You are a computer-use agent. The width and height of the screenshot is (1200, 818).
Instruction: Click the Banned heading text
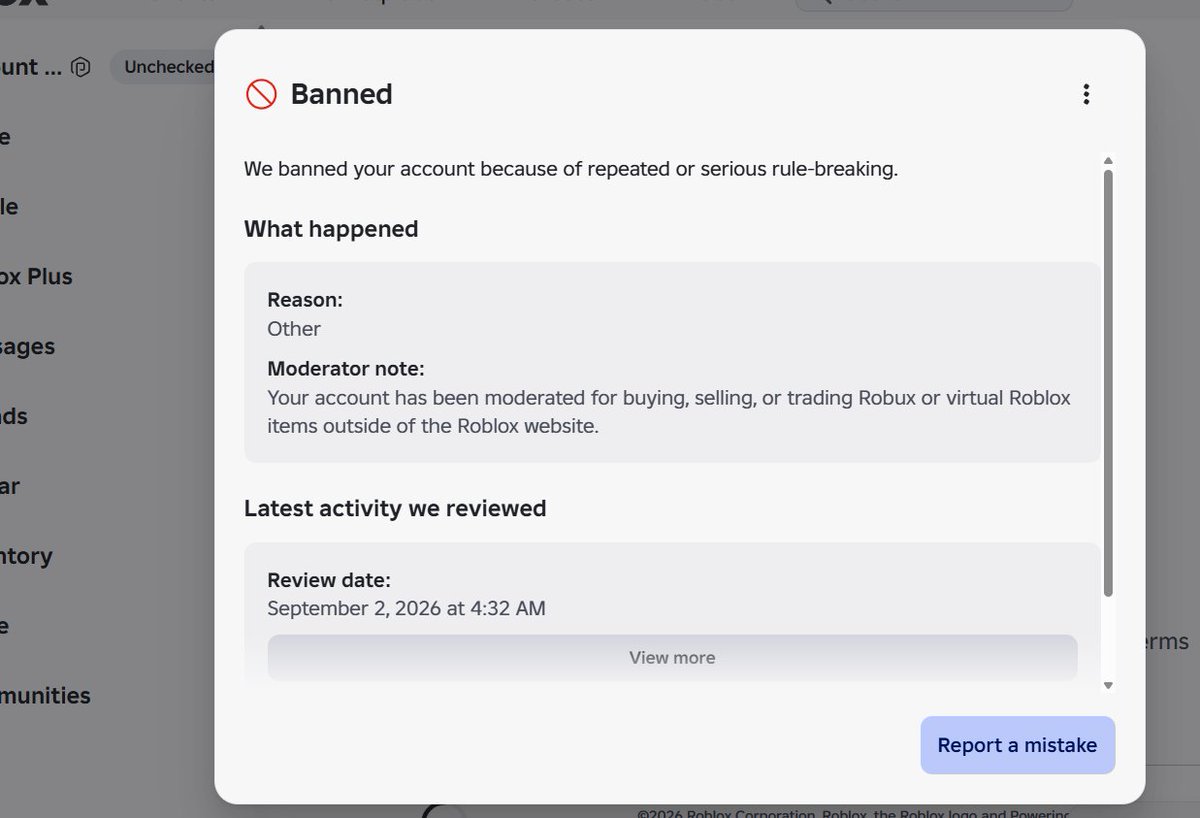tap(341, 94)
